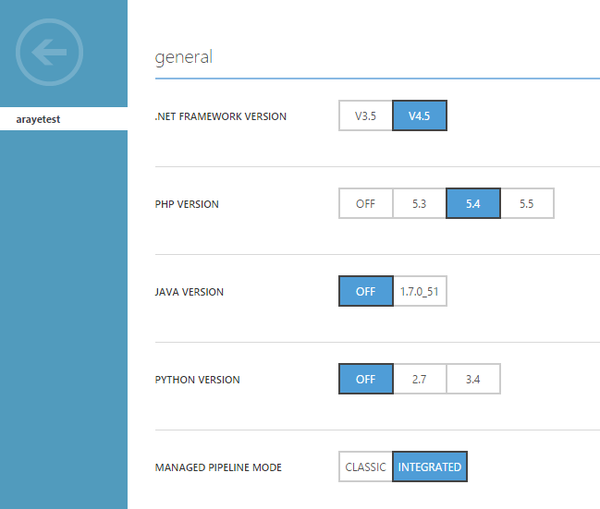Click the MANAGED PIPELINE MODE label
Image resolution: width=600 pixels, height=509 pixels.
(218, 468)
